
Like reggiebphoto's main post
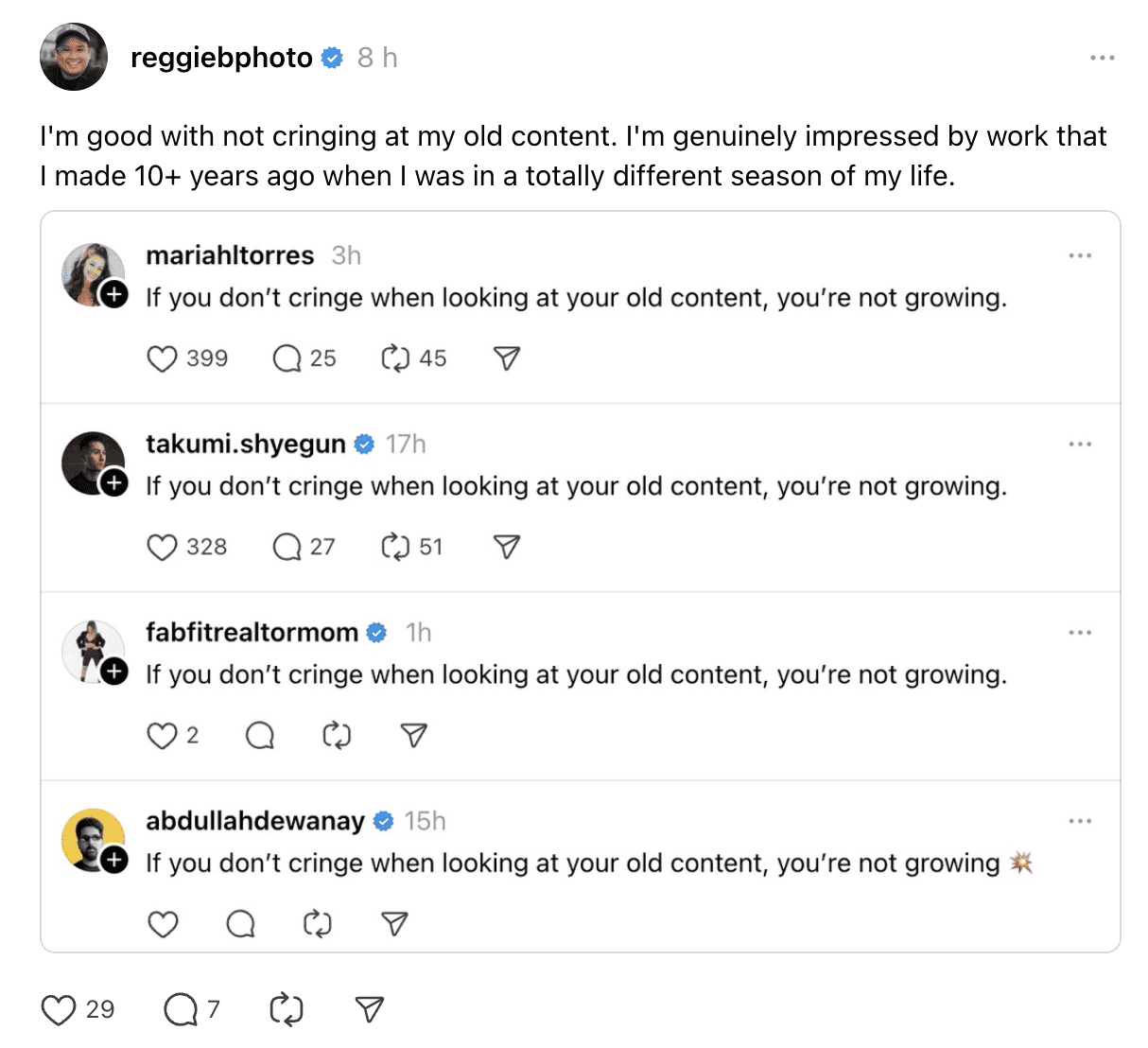tap(59, 1009)
